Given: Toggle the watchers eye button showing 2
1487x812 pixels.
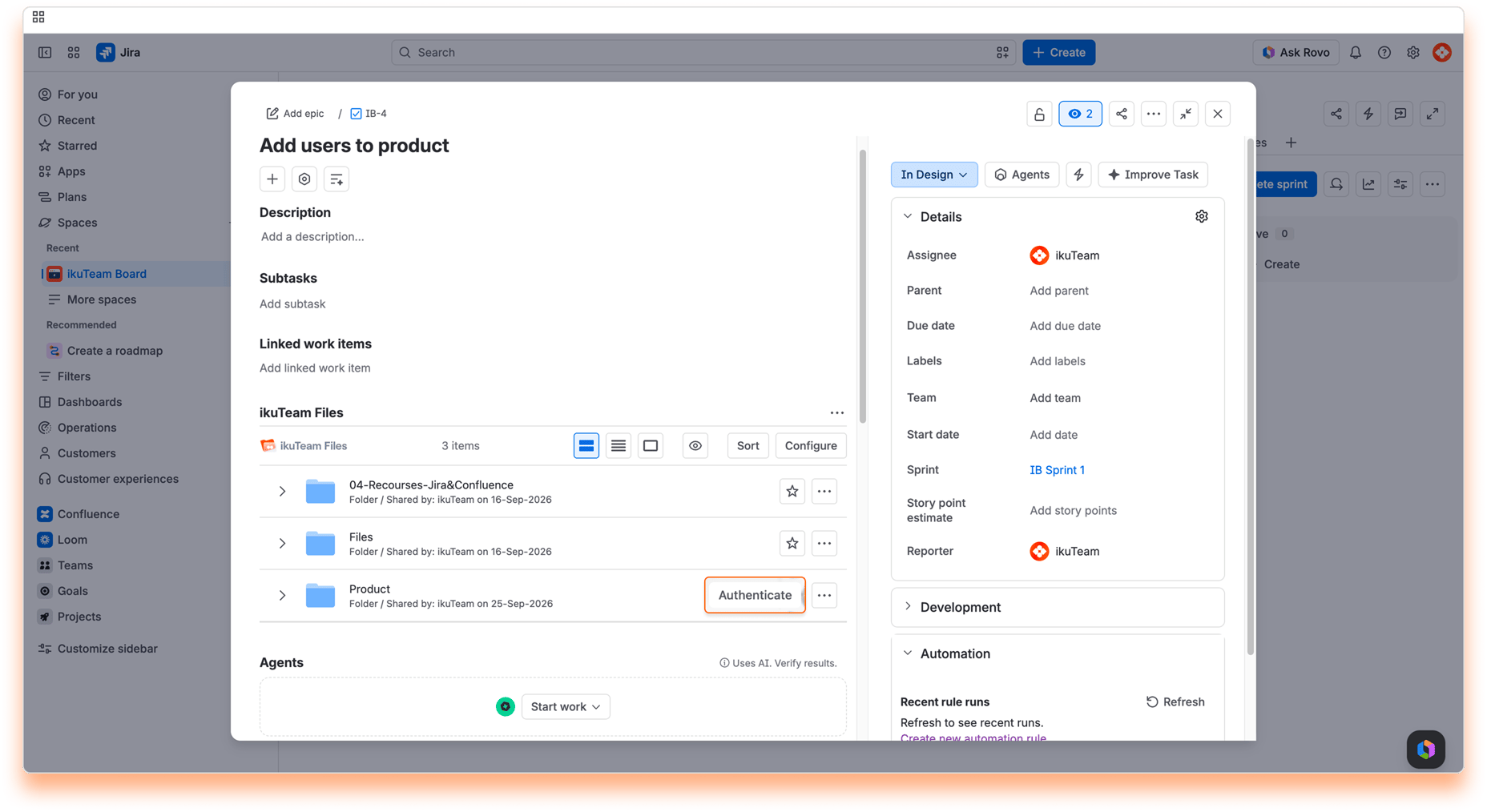Looking at the screenshot, I should tap(1080, 114).
